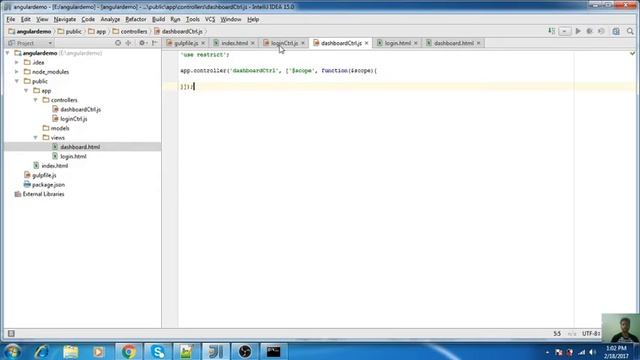Image resolution: width=640 pixels, height=360 pixels.
Task: Open the Navigate menu
Action: pos(65,19)
